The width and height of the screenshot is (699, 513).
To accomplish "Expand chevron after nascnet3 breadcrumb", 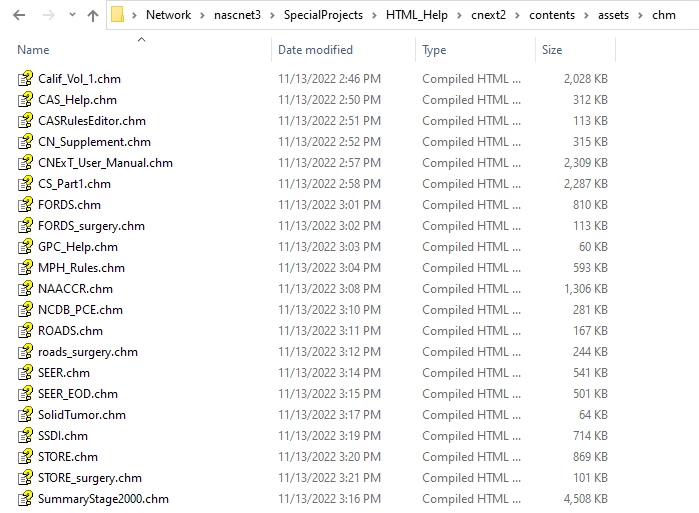I will pyautogui.click(x=272, y=16).
